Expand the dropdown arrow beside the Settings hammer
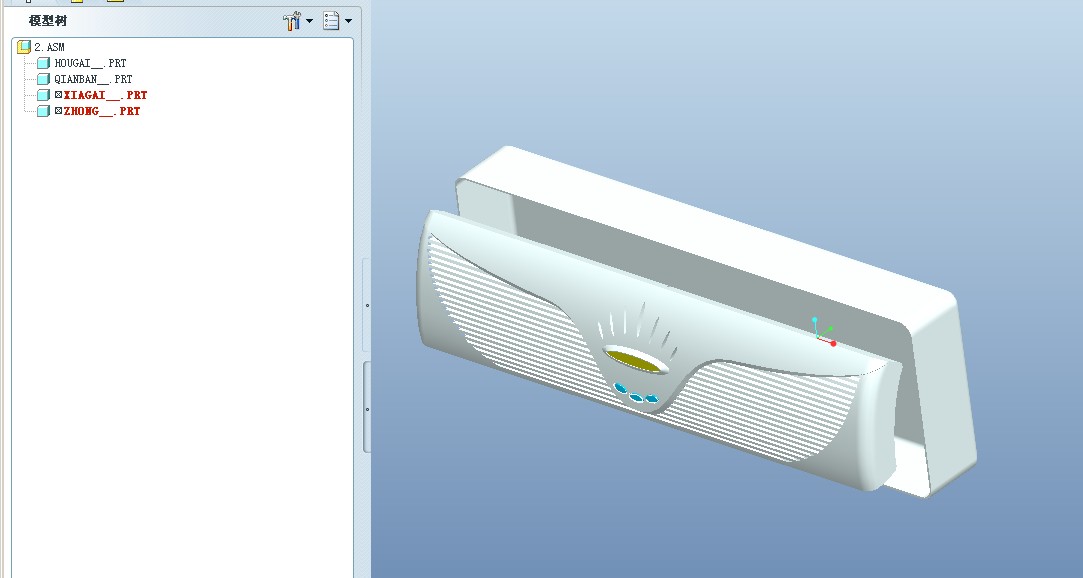Screen dimensions: 1083x578 [x=309, y=21]
